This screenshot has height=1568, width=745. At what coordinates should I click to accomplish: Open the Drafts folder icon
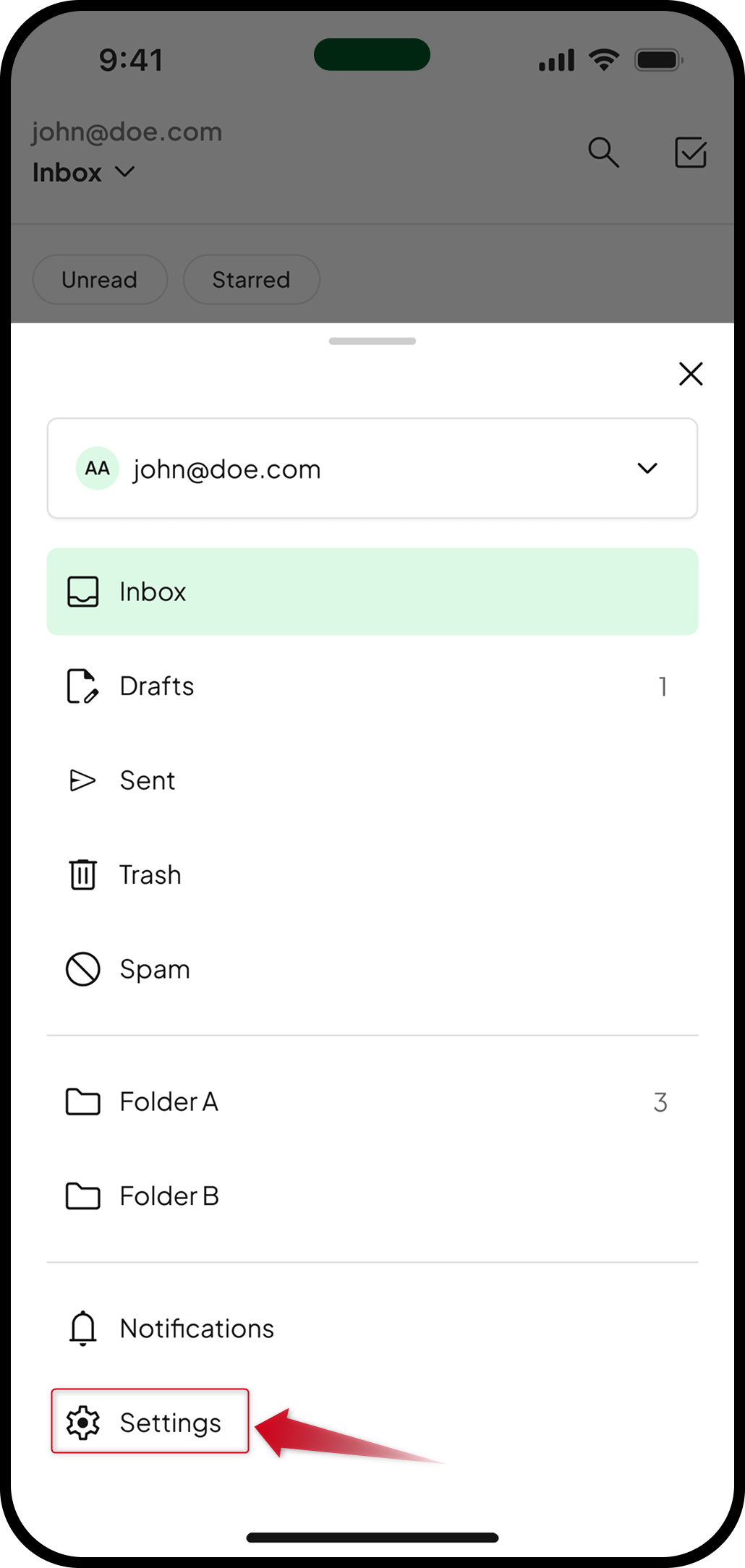[x=83, y=686]
